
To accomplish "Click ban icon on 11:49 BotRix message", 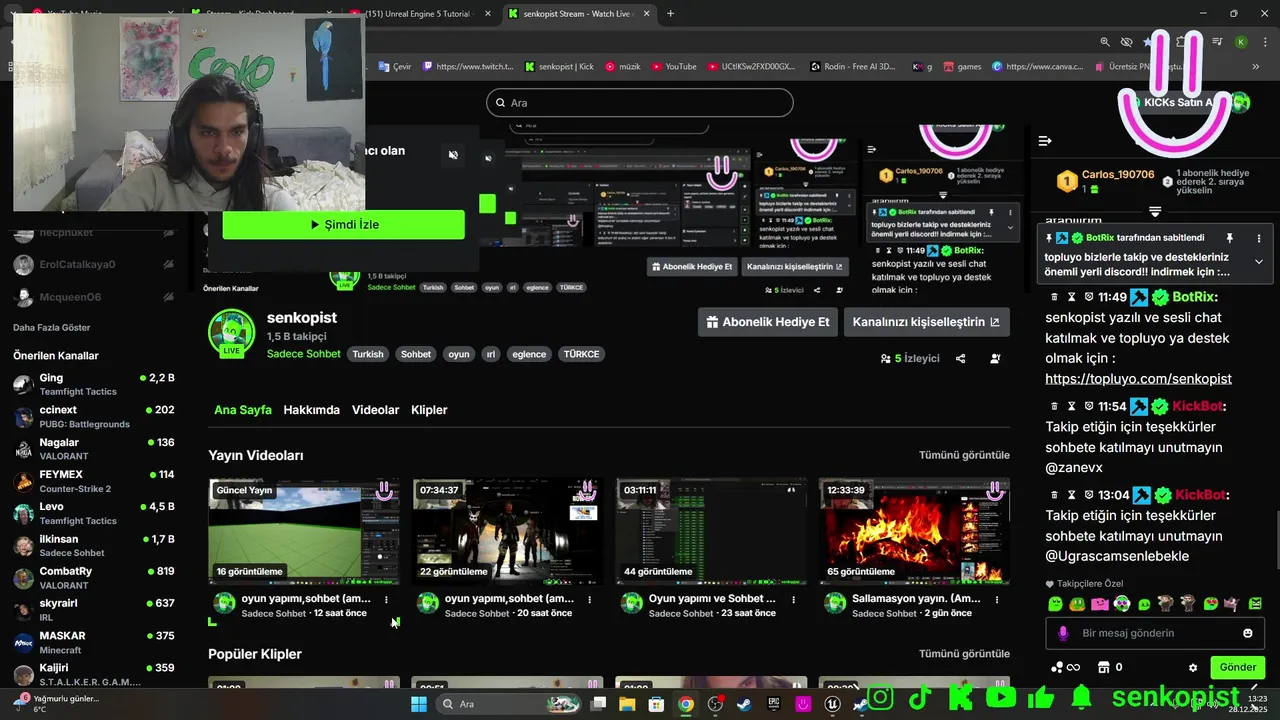I will pyautogui.click(x=1088, y=297).
